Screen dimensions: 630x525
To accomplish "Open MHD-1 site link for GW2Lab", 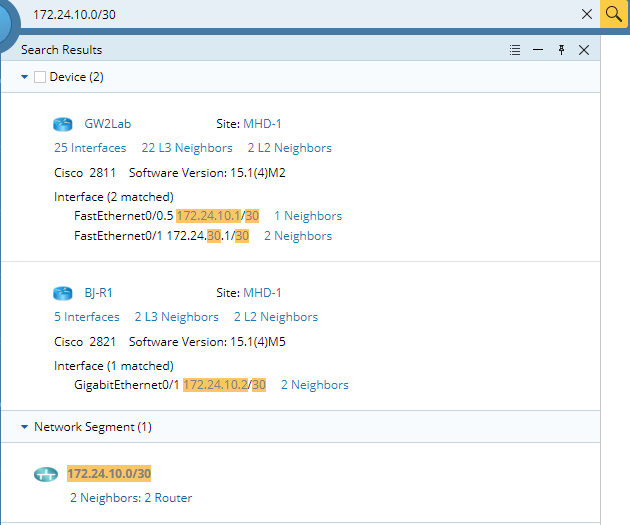I will click(262, 124).
